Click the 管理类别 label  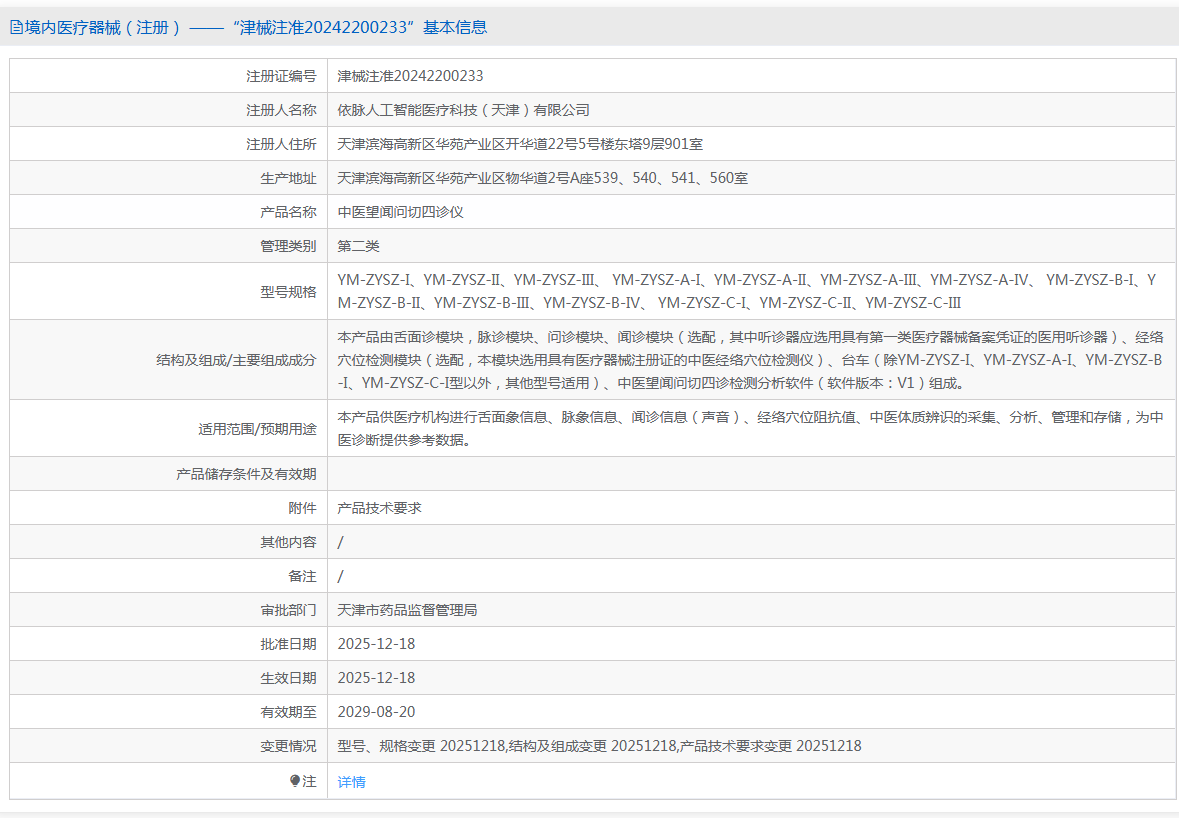click(288, 246)
